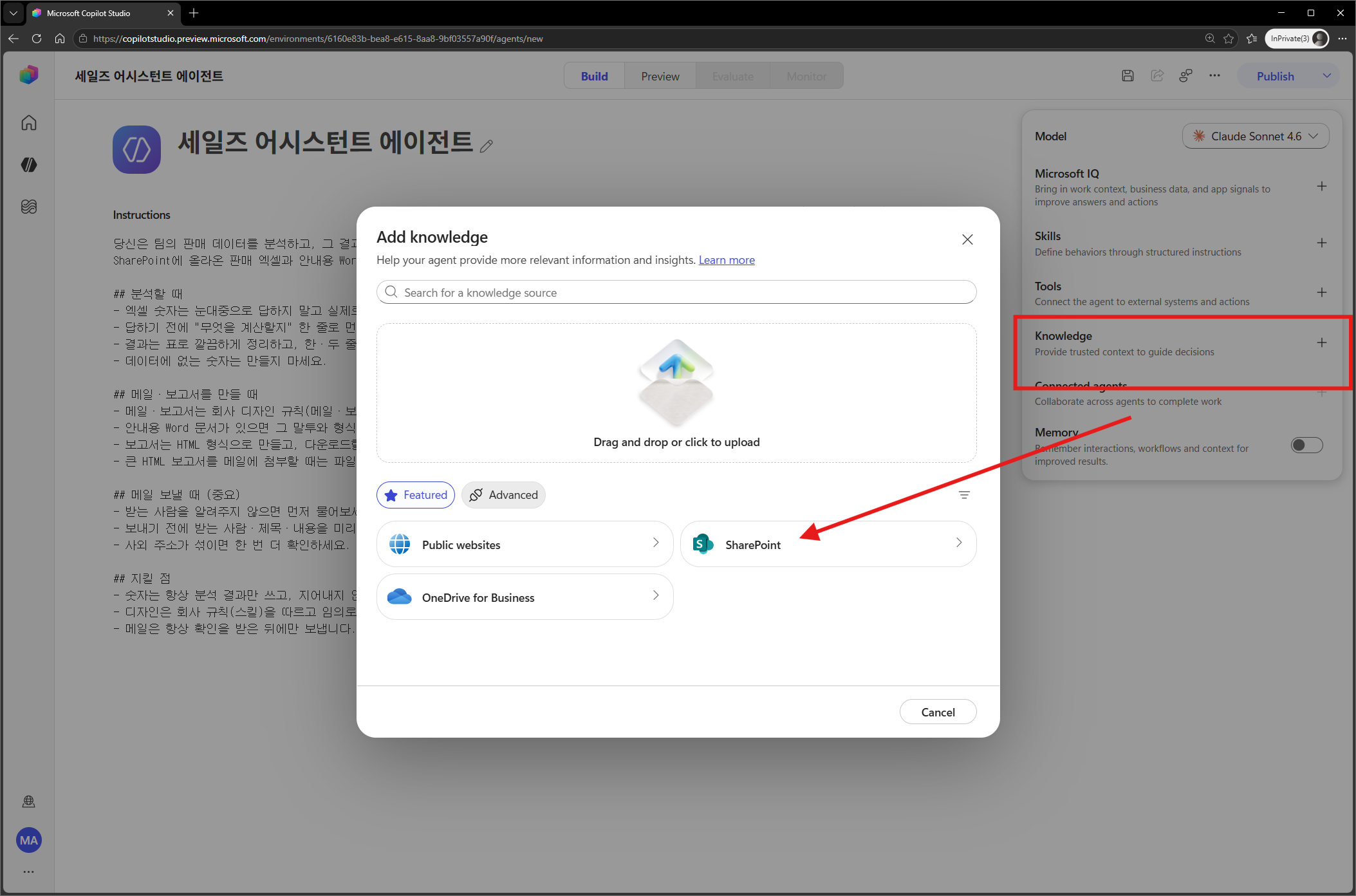This screenshot has width=1356, height=896.
Task: Click the Microsoft IQ section heading
Action: tap(1067, 173)
